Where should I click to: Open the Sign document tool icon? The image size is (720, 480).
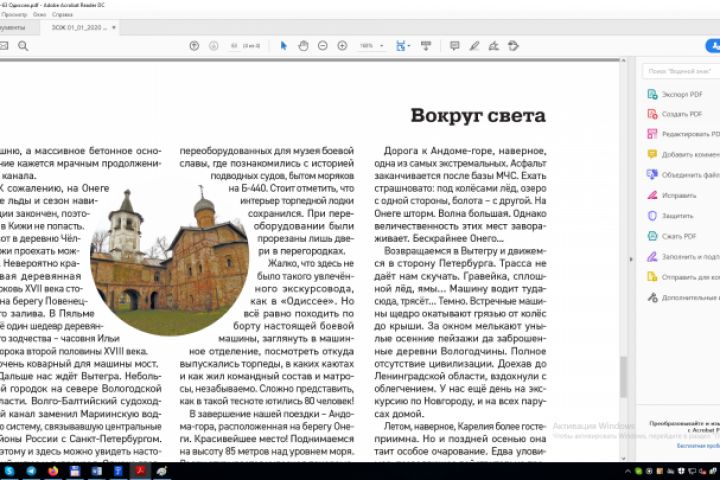click(494, 46)
